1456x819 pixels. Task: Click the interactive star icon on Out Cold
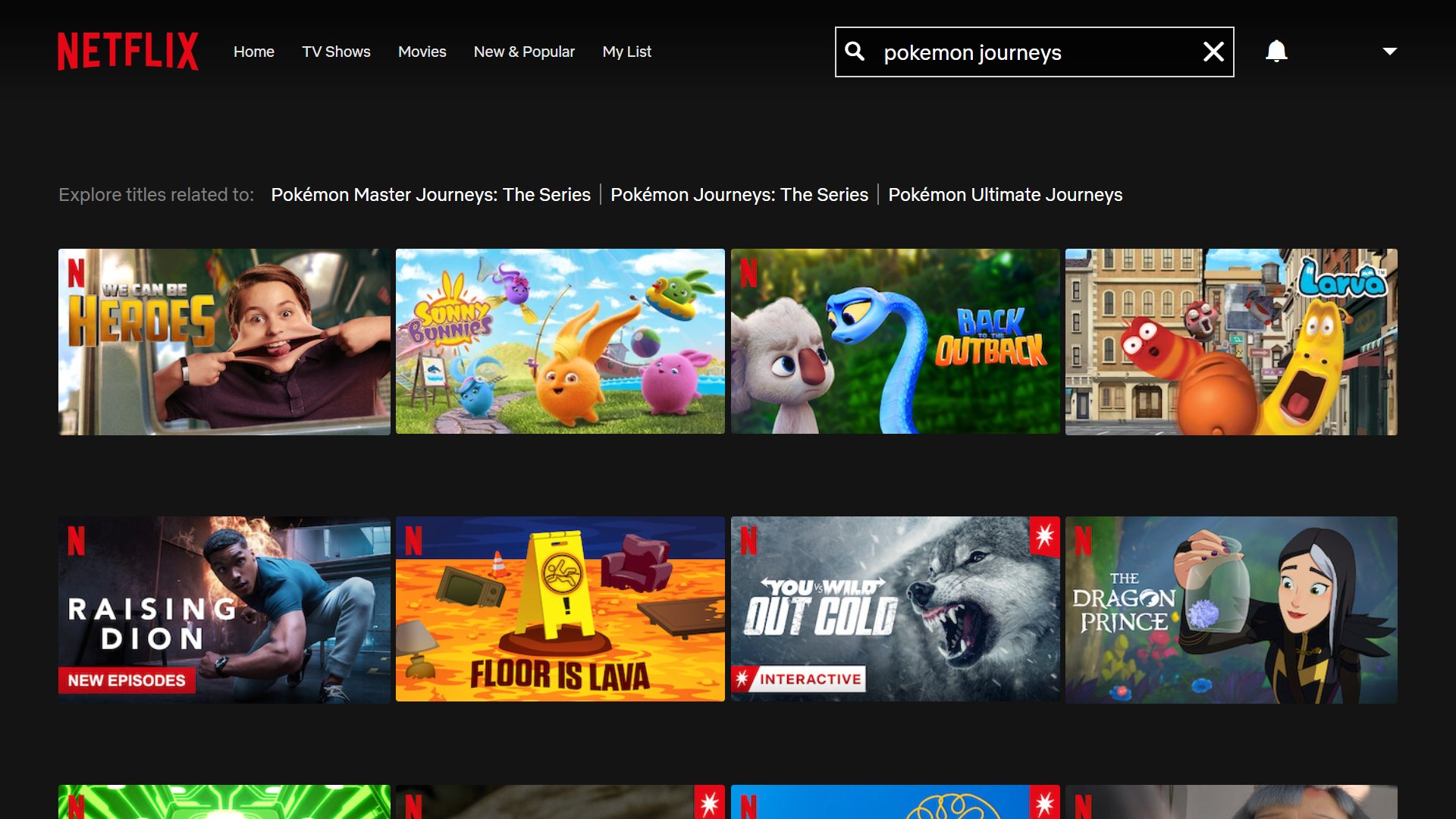pos(1044,537)
